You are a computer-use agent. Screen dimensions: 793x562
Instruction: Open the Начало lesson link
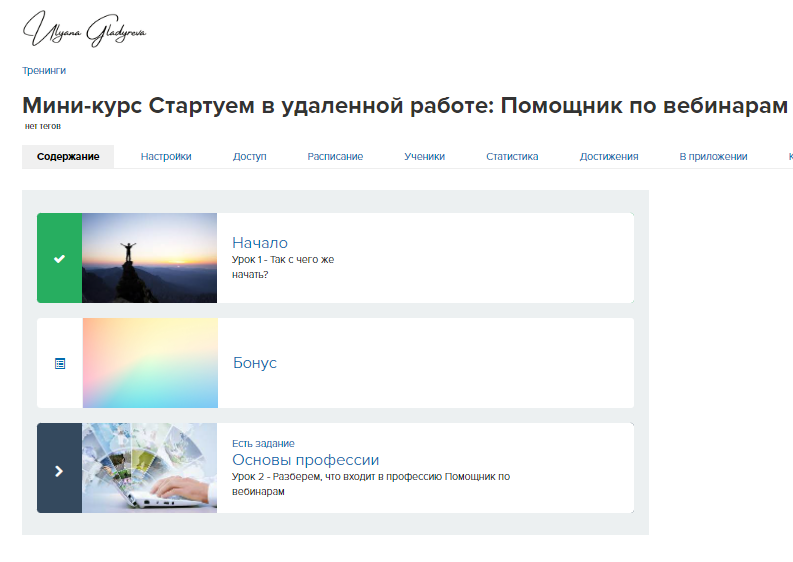pos(259,242)
